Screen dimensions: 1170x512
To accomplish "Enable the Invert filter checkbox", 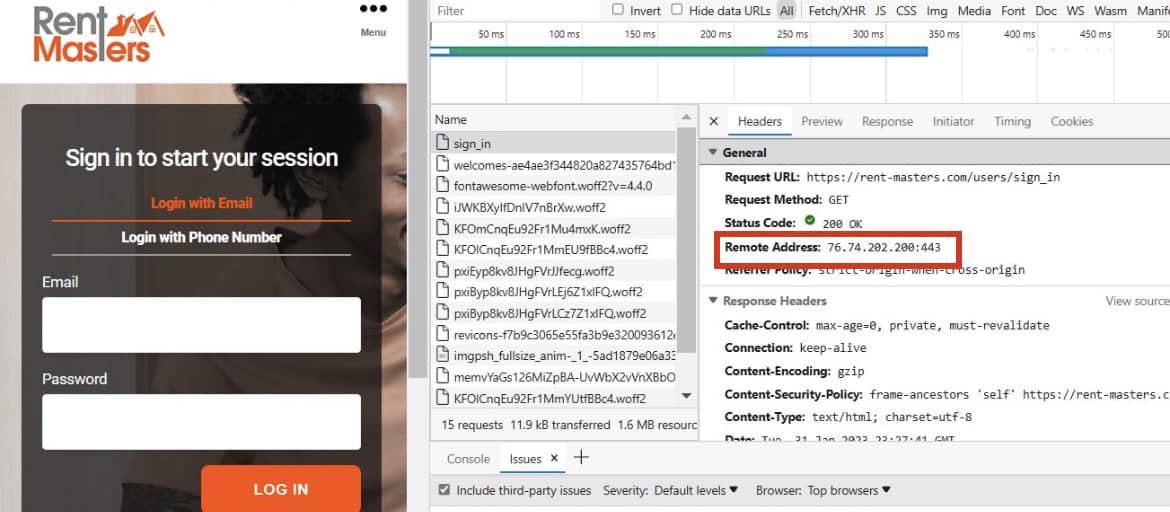I will (x=619, y=10).
